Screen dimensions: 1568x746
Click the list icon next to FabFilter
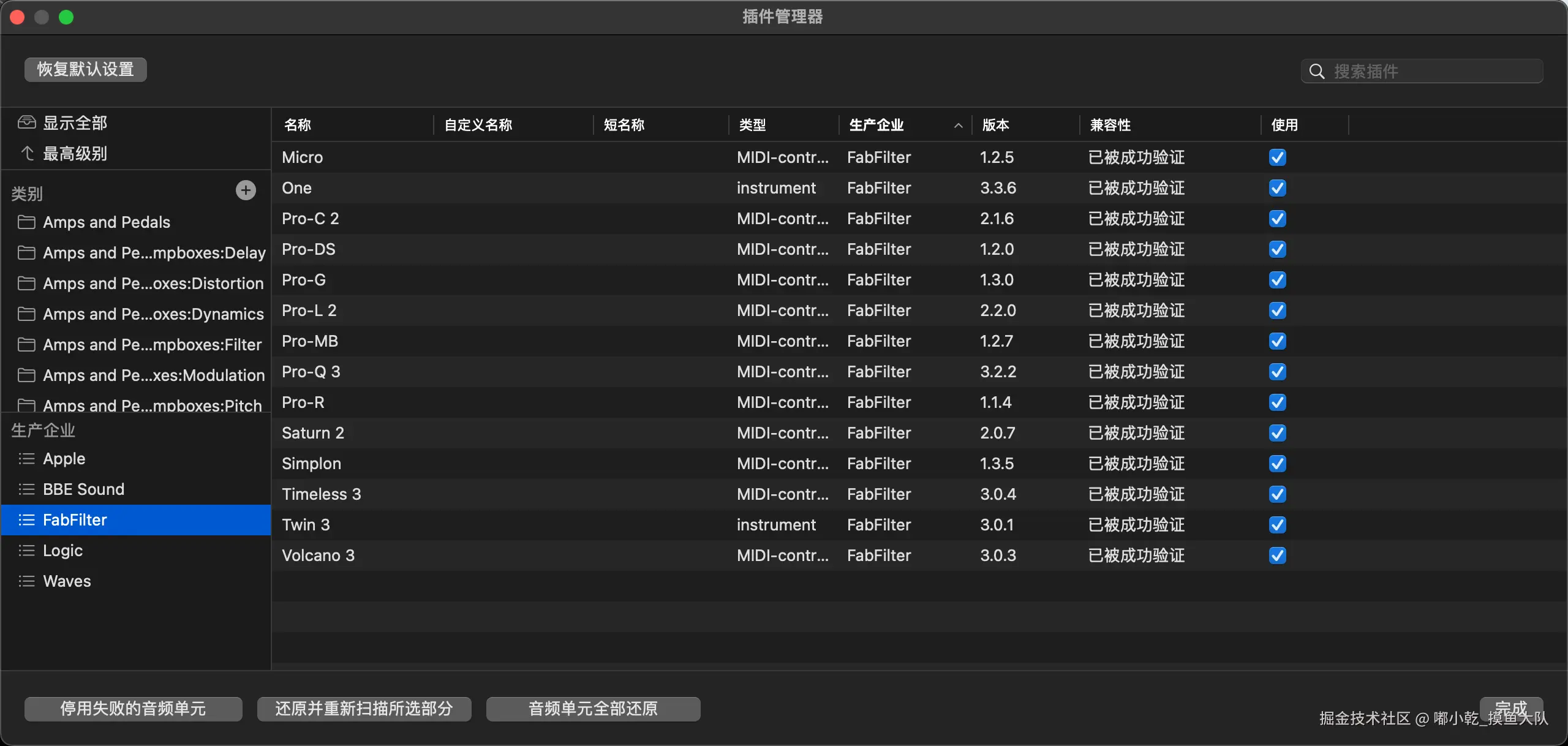[26, 519]
